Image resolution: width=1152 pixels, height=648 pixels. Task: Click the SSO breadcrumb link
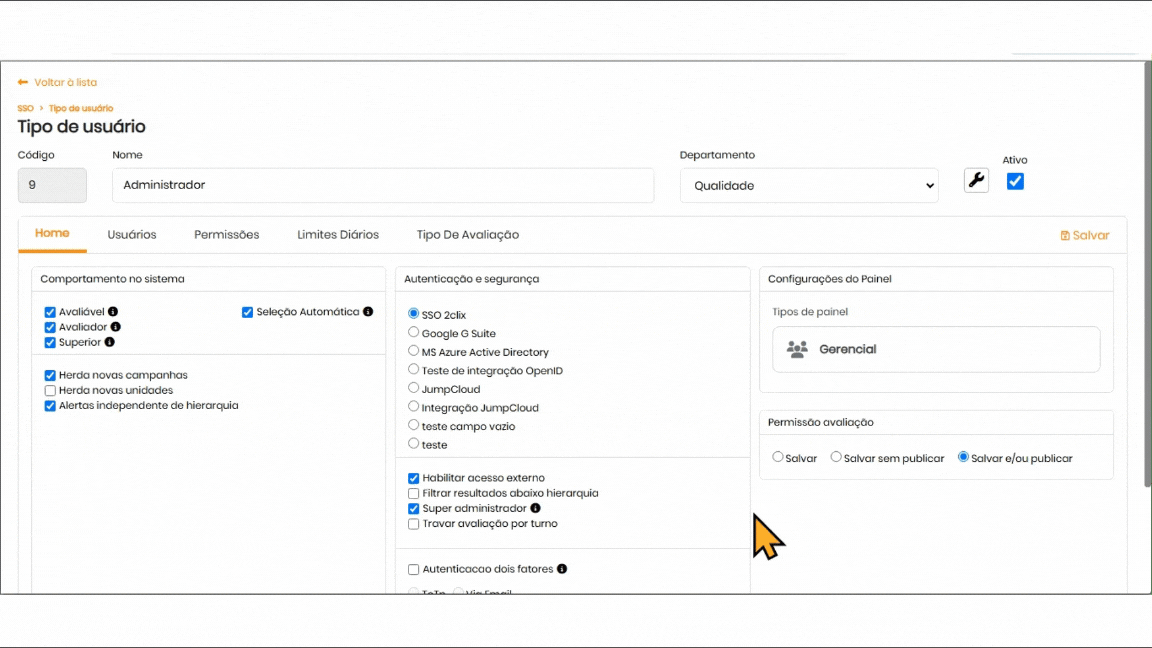click(x=25, y=108)
